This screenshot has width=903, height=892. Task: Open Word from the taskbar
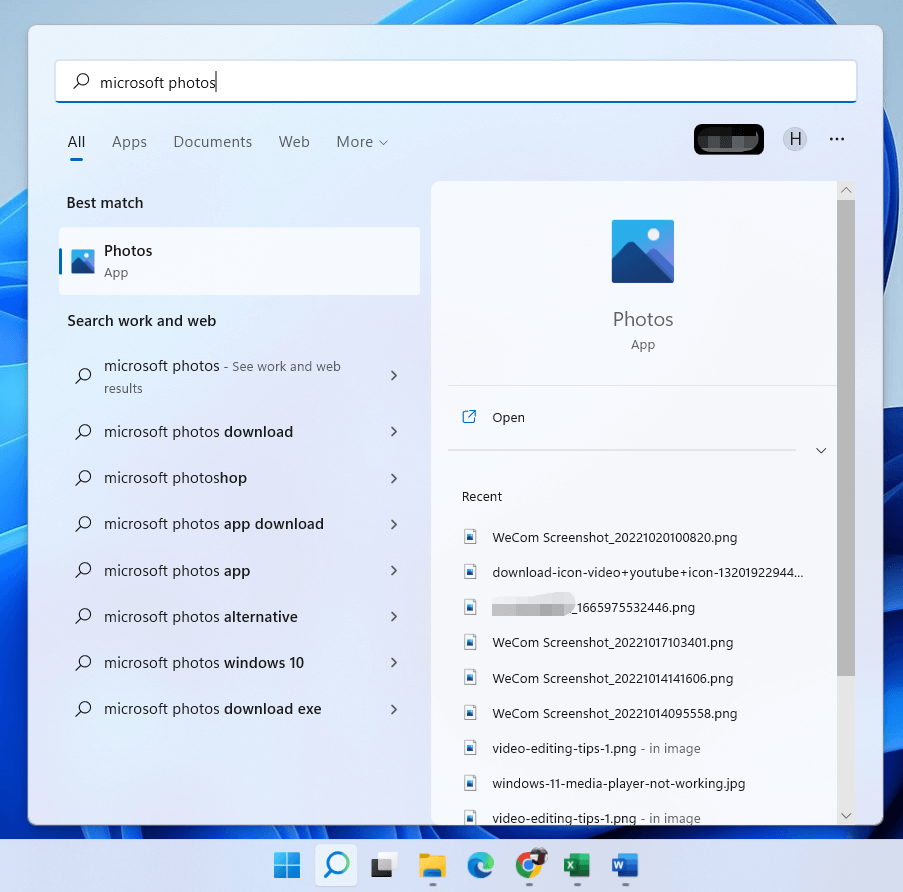click(x=625, y=865)
